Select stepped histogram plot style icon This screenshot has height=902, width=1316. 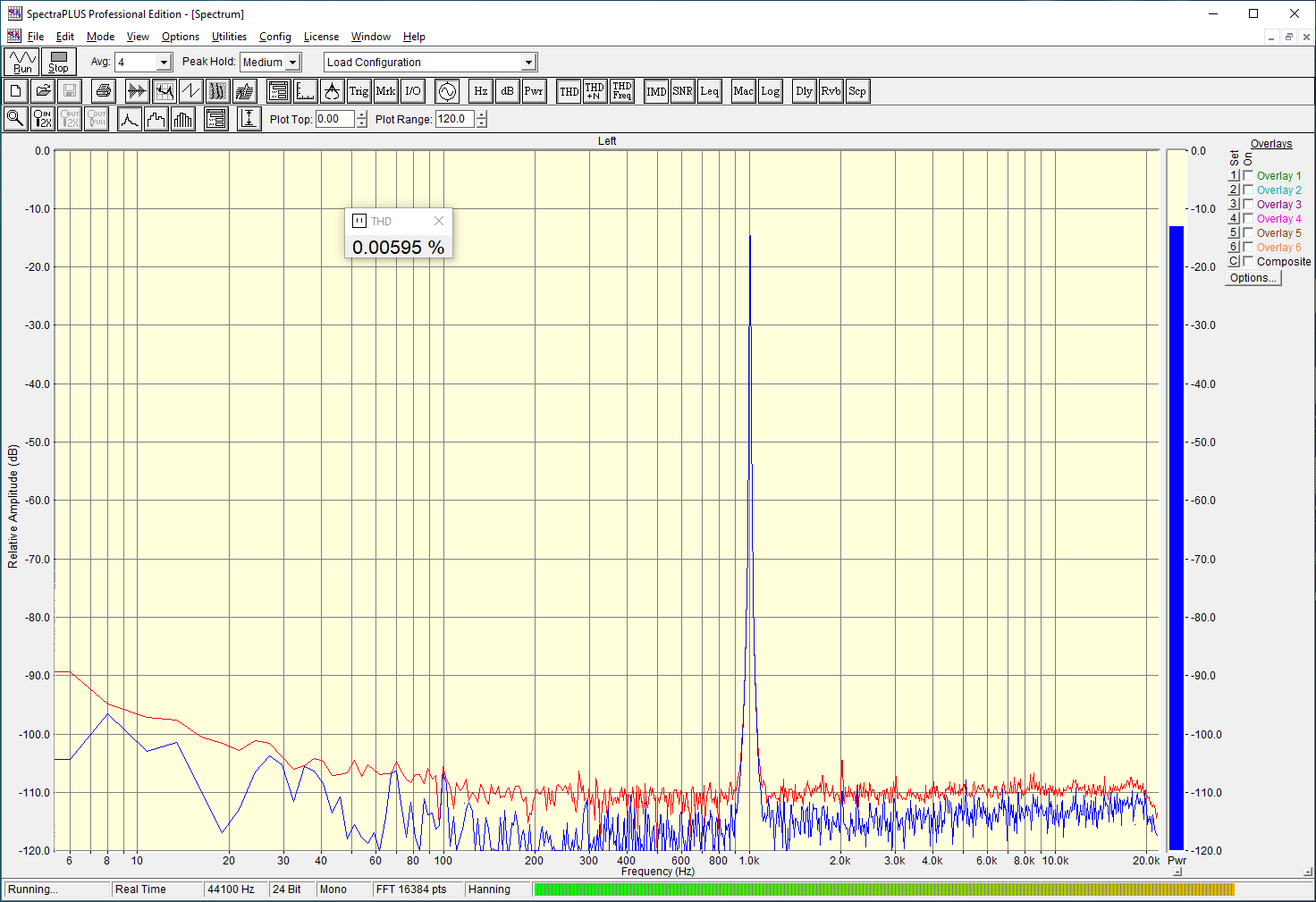pyautogui.click(x=156, y=119)
